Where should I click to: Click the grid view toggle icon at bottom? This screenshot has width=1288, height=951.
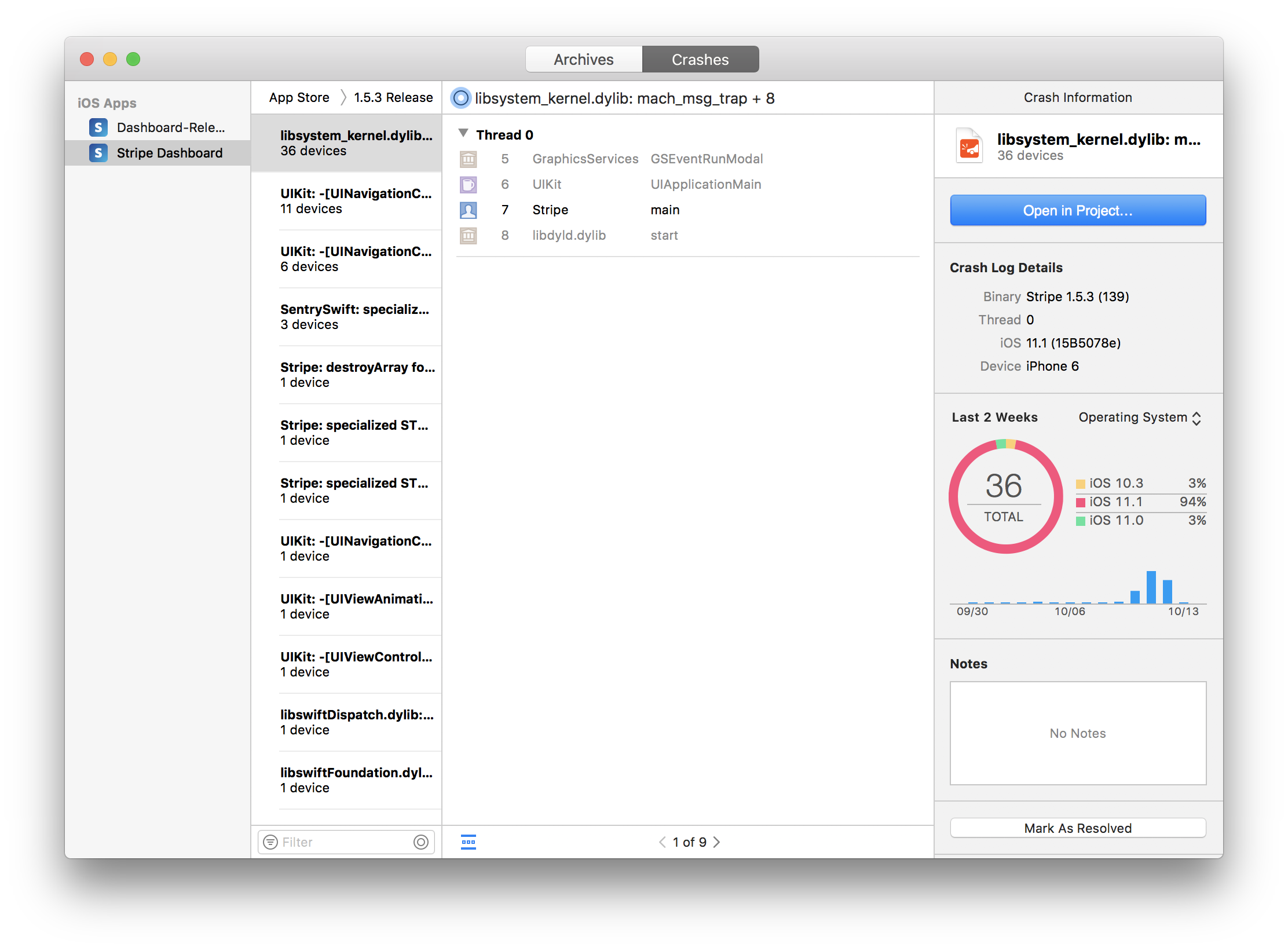click(468, 842)
